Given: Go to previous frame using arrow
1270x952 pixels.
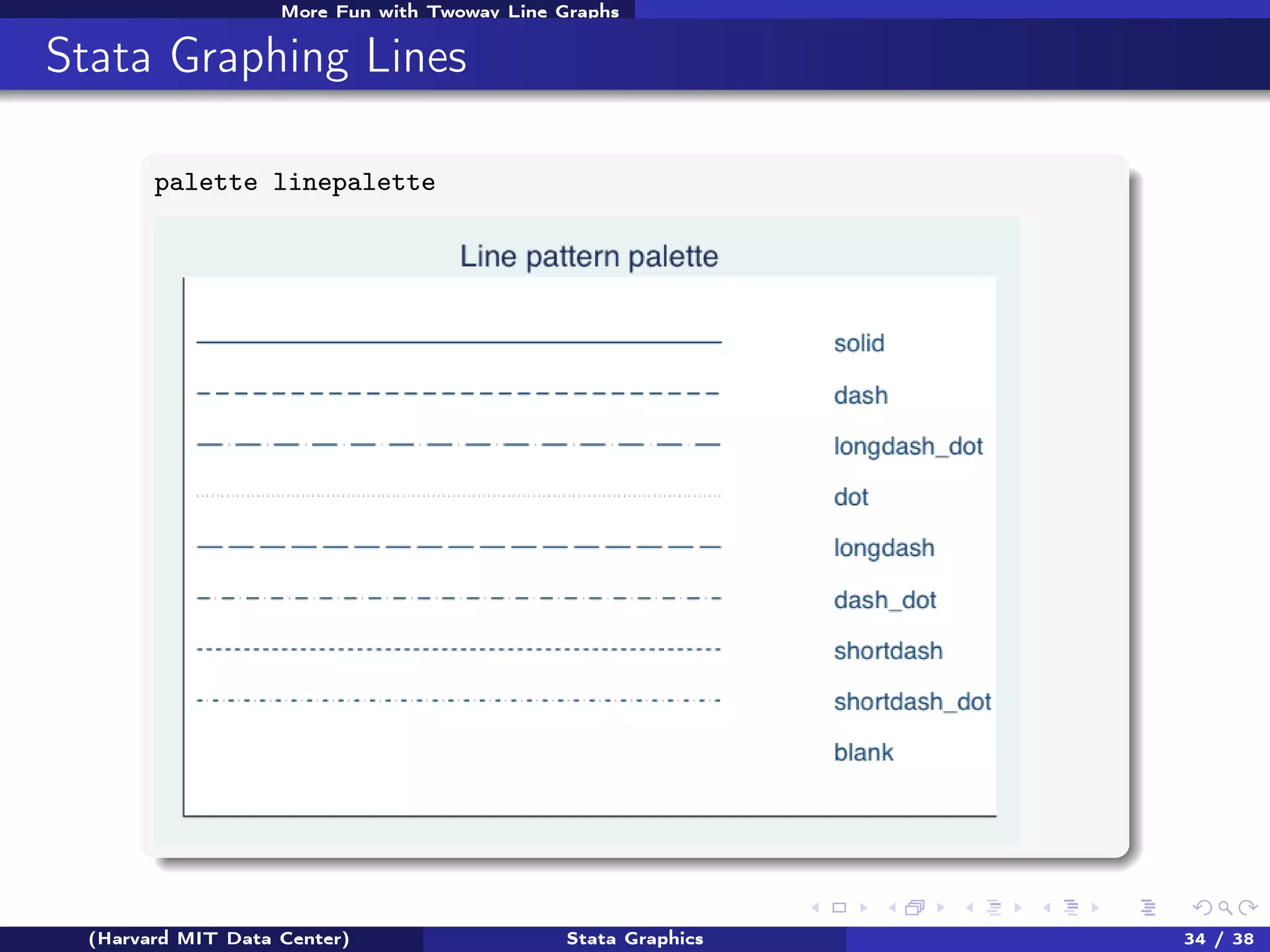Looking at the screenshot, I should (892, 908).
